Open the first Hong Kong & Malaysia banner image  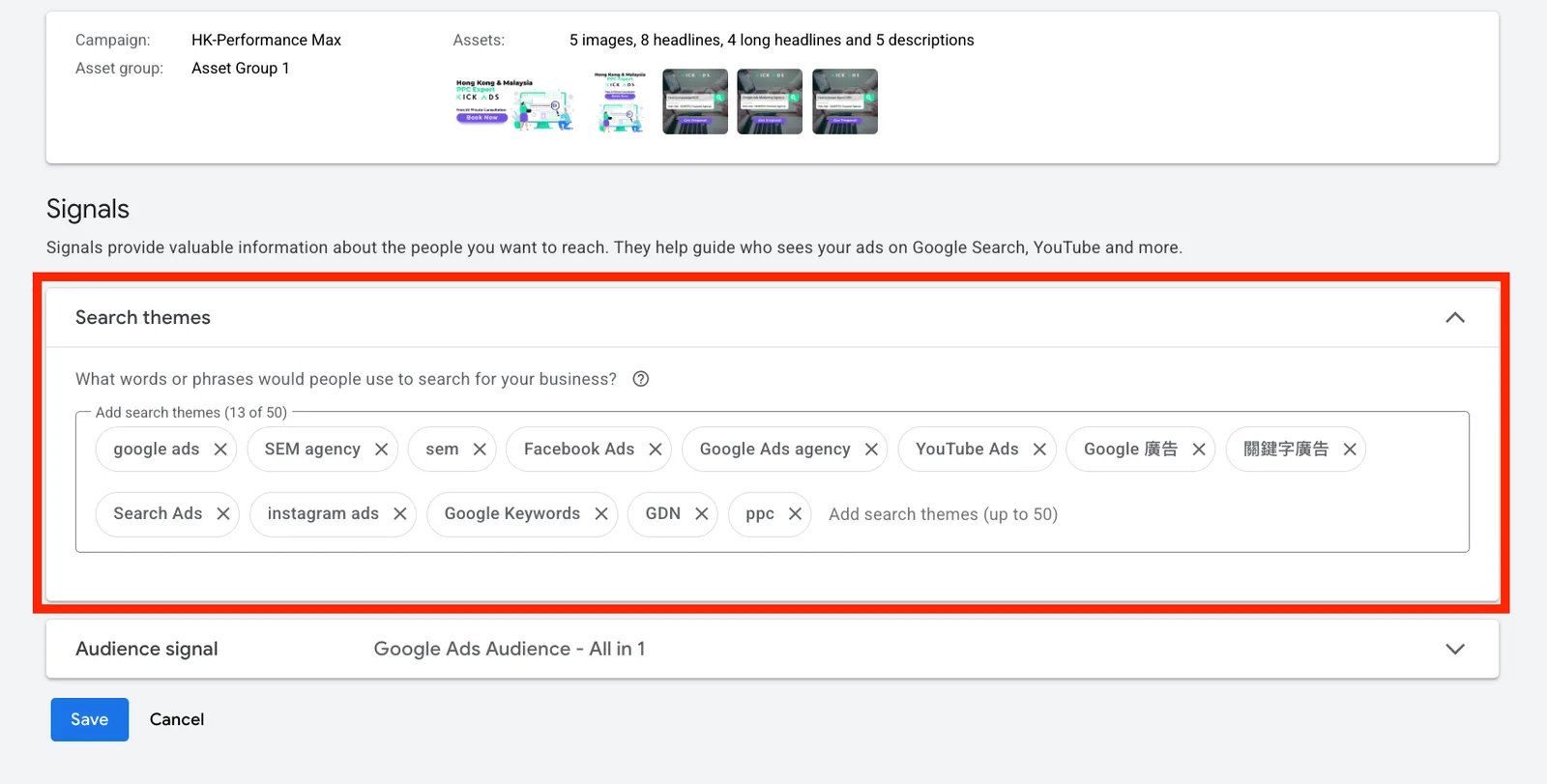coord(515,102)
